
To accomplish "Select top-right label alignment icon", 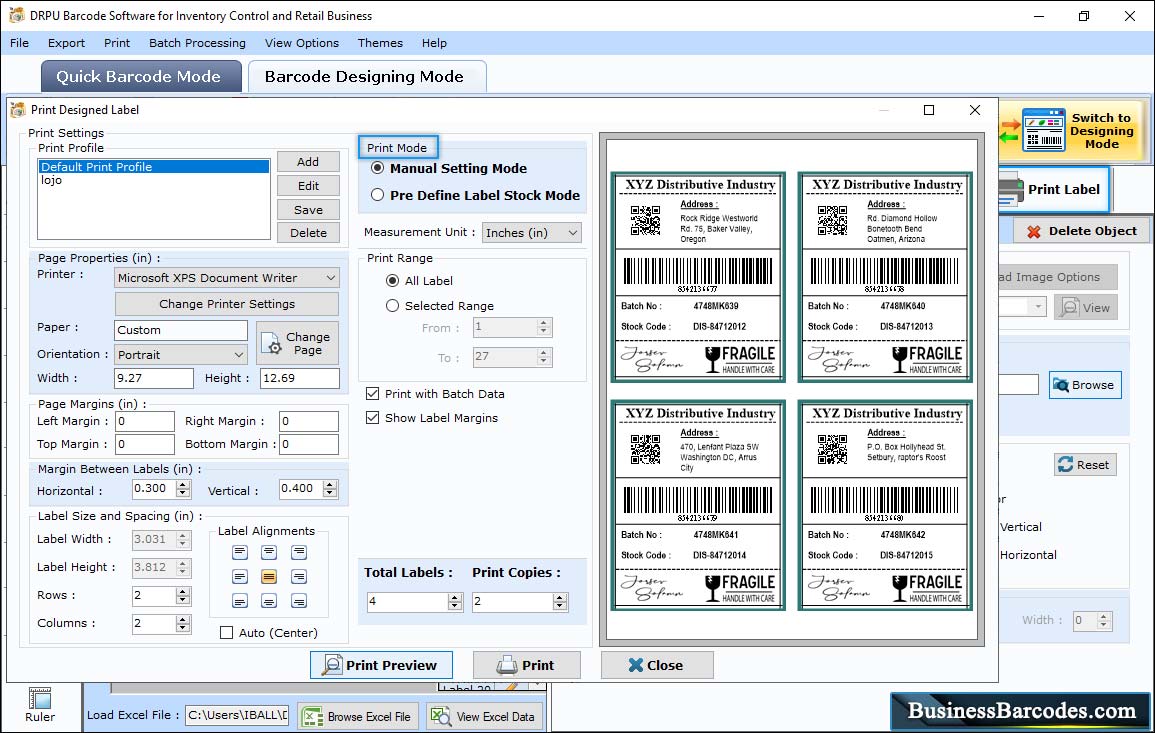I will click(x=298, y=553).
